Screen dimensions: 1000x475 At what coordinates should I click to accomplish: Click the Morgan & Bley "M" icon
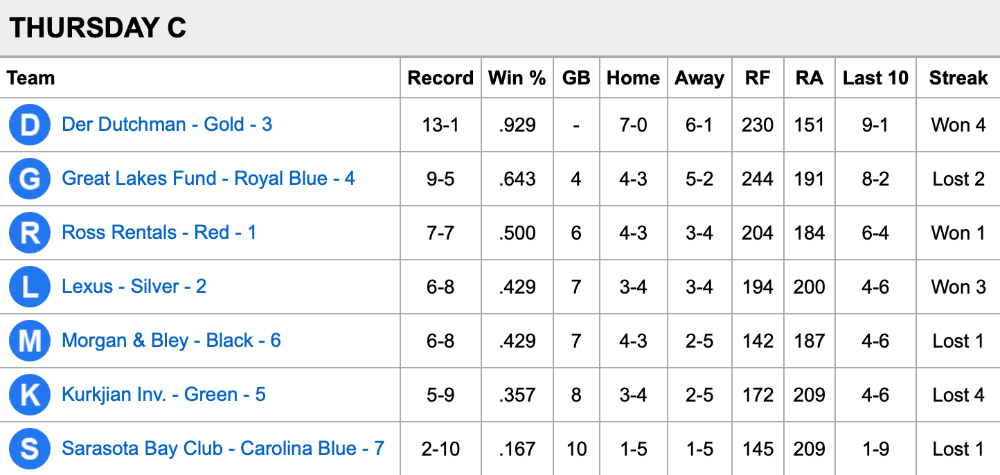30,341
